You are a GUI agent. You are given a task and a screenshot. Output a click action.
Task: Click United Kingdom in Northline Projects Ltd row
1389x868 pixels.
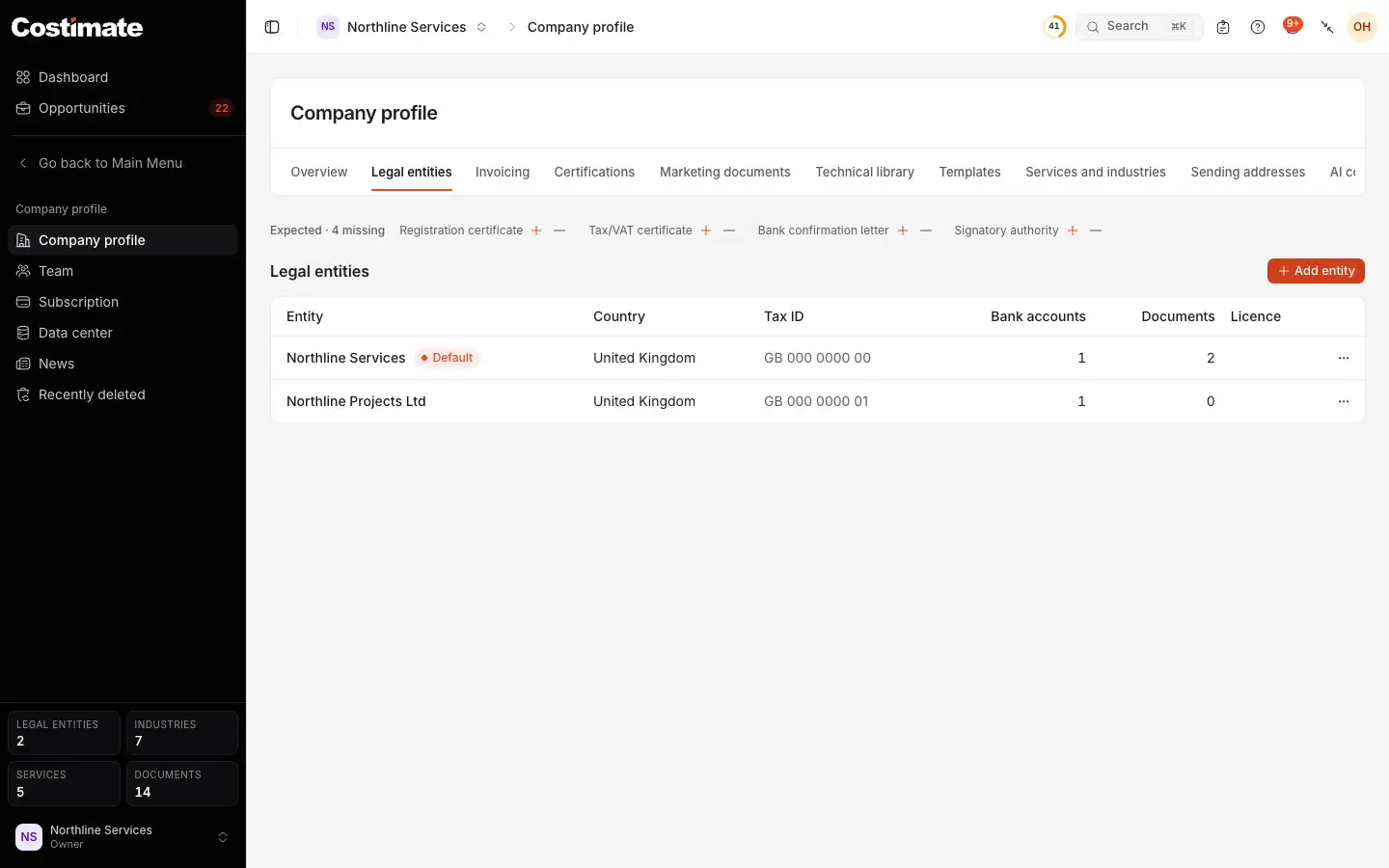tap(644, 401)
